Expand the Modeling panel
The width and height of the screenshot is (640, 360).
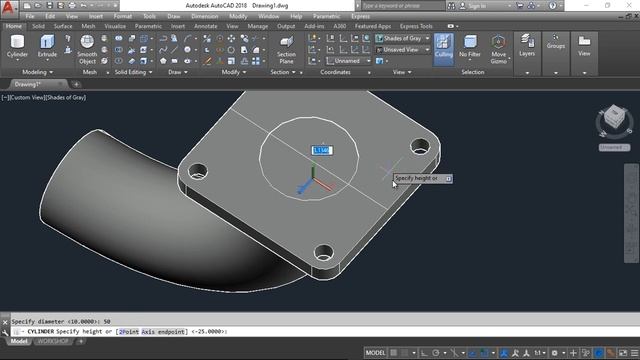(x=38, y=72)
